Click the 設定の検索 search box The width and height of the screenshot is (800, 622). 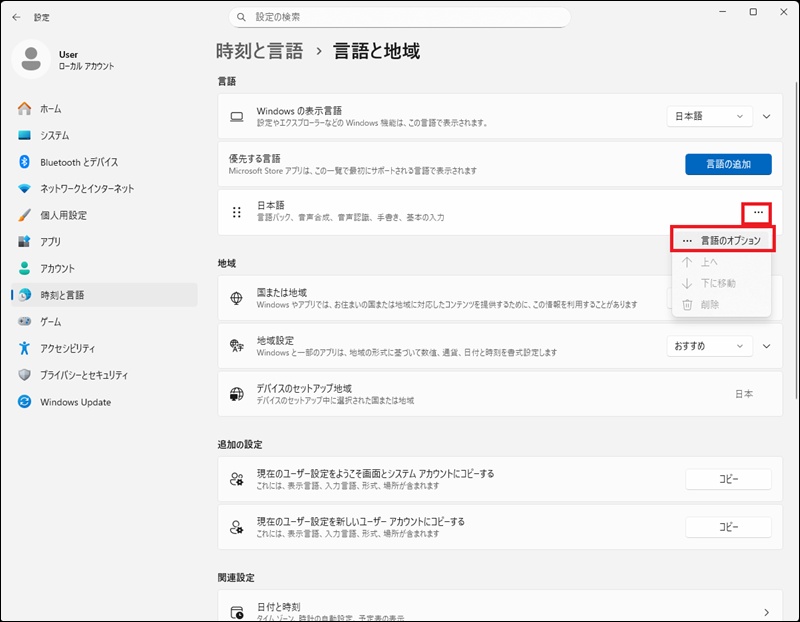click(x=400, y=17)
